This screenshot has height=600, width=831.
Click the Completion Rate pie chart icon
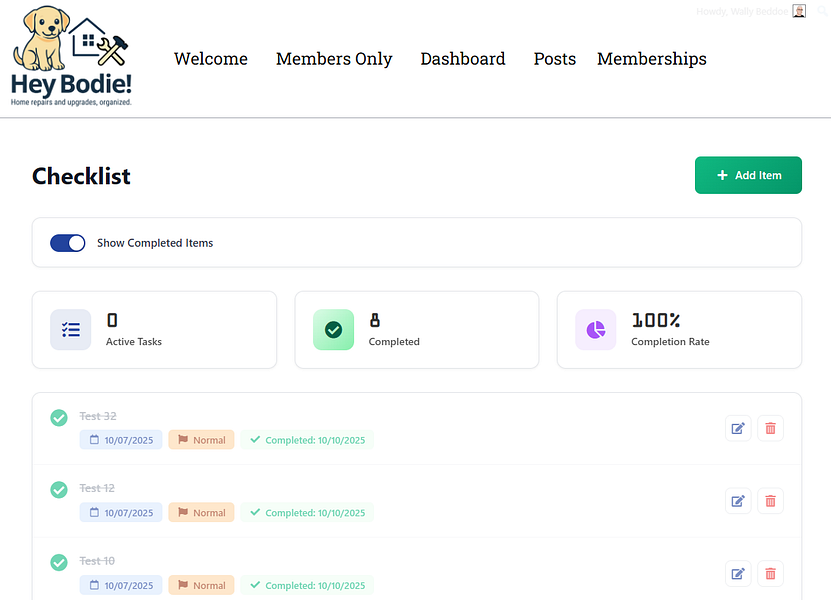596,330
